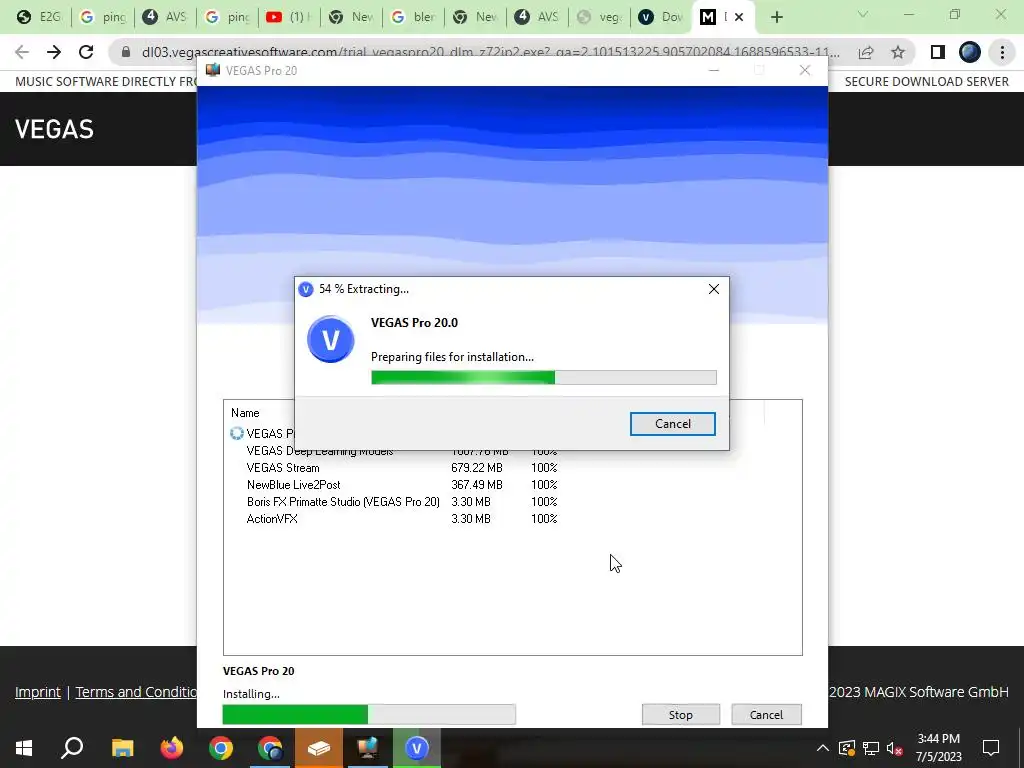Click the extraction progress bar
This screenshot has width=1024, height=768.
point(543,377)
